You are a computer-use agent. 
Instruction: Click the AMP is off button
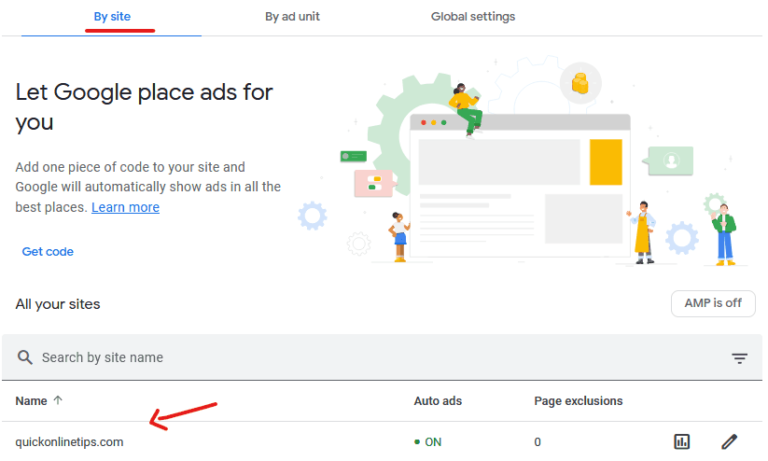(713, 303)
